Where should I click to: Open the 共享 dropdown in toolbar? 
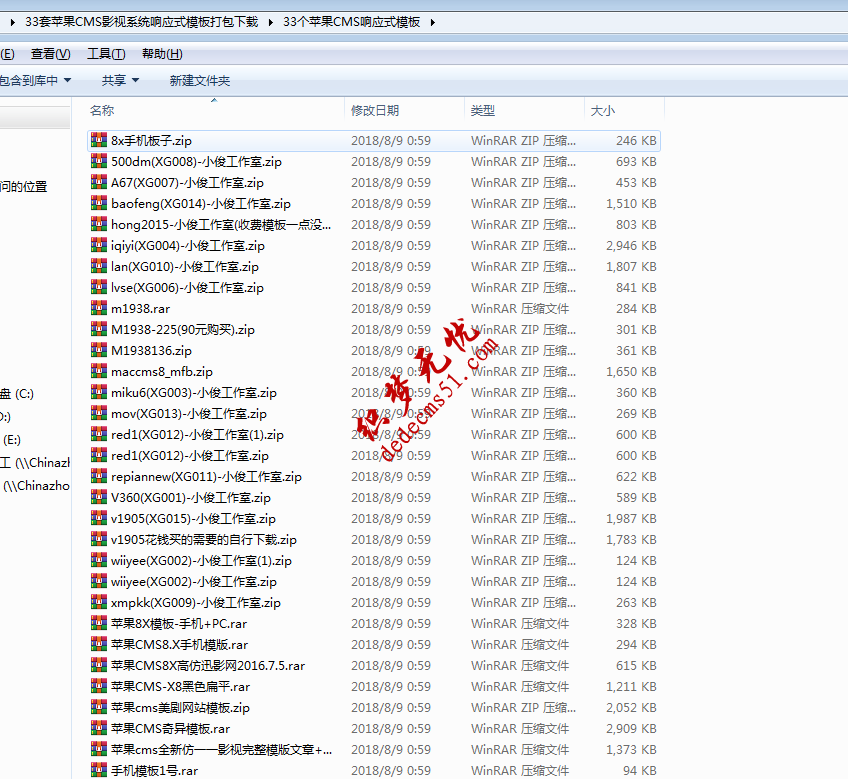[x=120, y=81]
